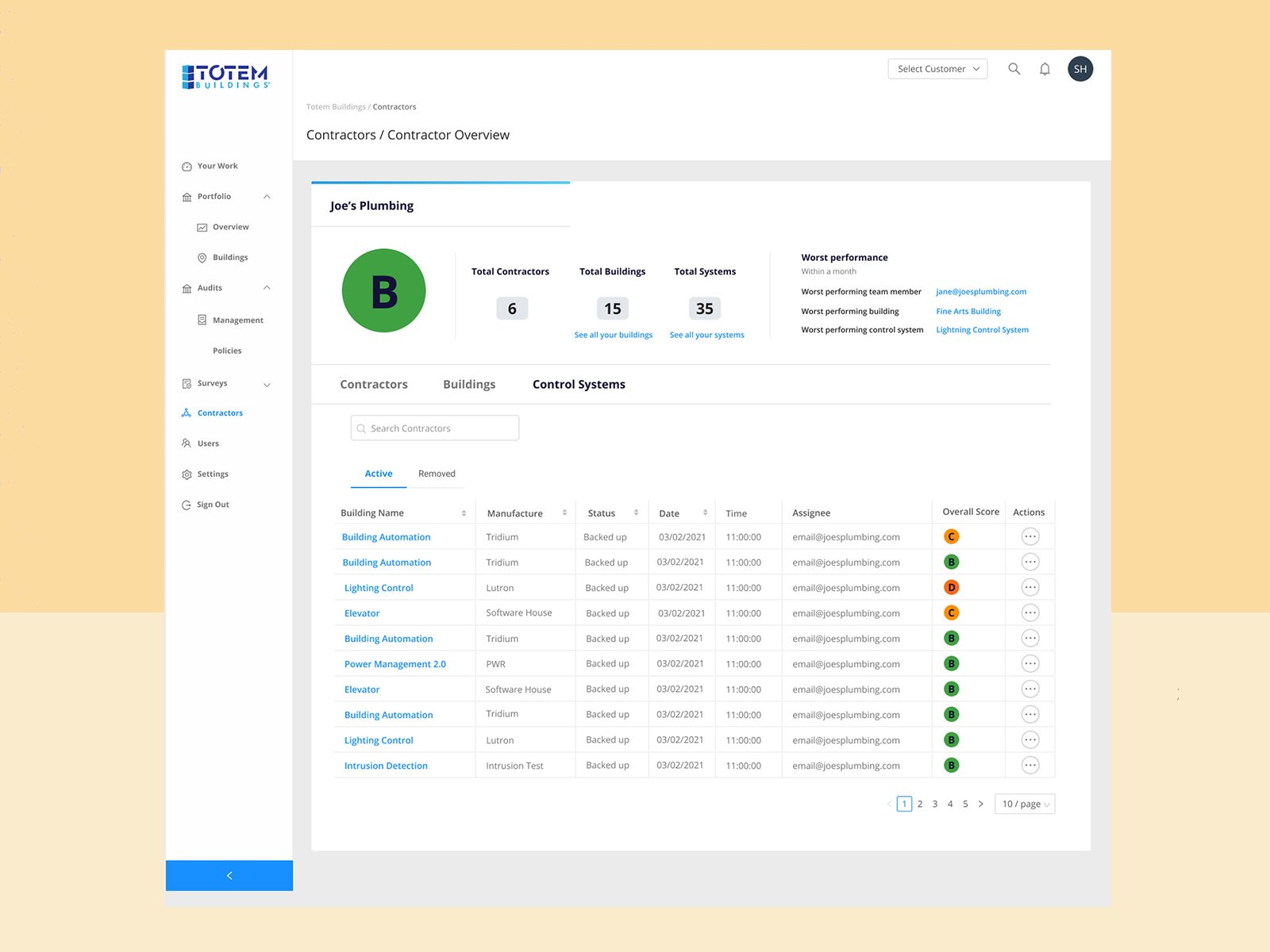The width and height of the screenshot is (1270, 952).
Task: Click the Sign Out icon
Action: pyautogui.click(x=187, y=505)
